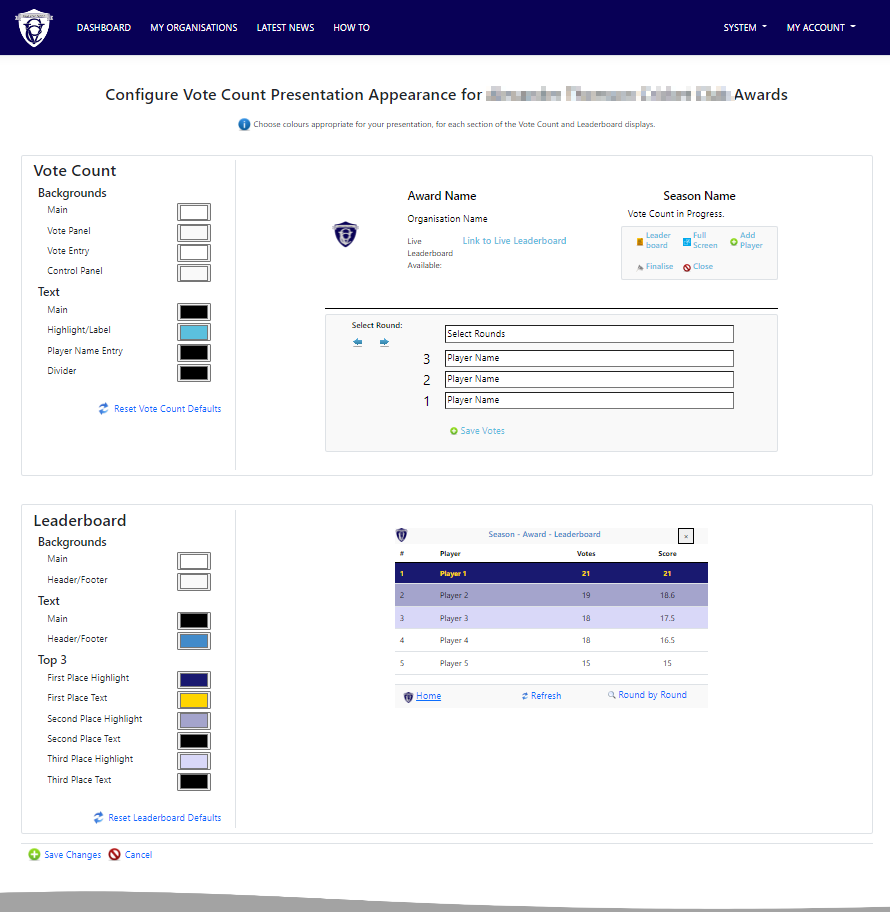Go to MY ORGANISATIONS
Viewport: 890px width, 912px height.
tap(193, 27)
